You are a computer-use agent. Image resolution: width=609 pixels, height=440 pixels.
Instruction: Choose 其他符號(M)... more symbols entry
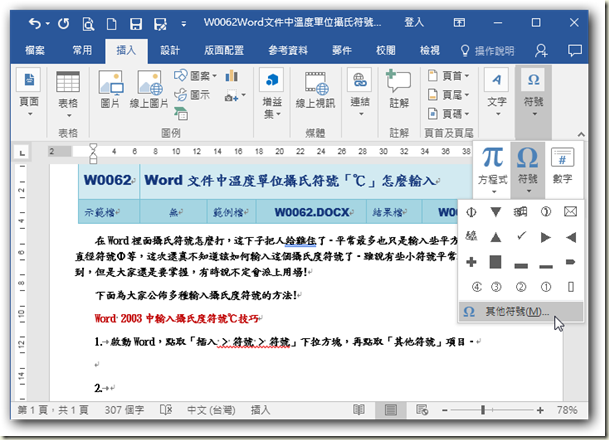520,311
